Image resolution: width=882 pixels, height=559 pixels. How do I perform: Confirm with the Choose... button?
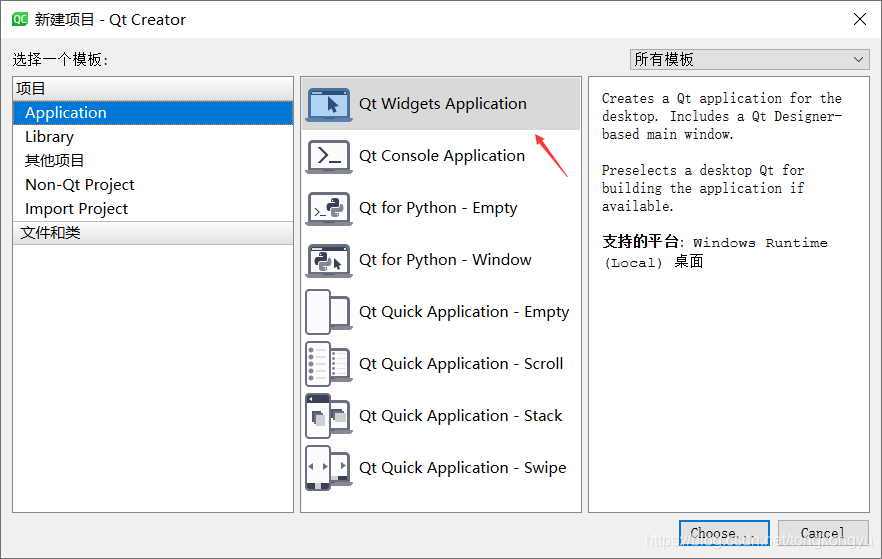pyautogui.click(x=724, y=533)
